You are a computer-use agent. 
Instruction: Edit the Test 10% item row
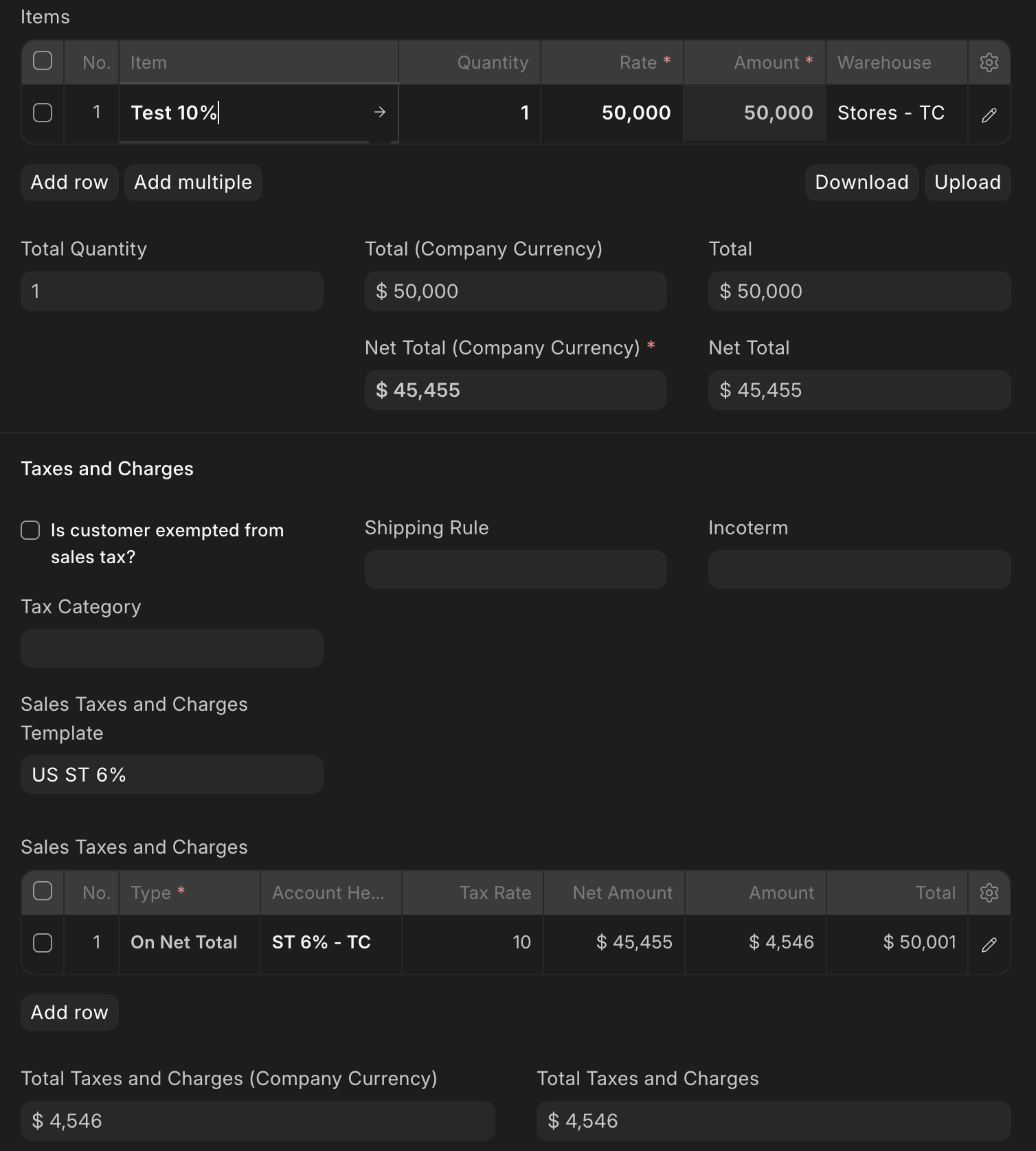click(989, 115)
